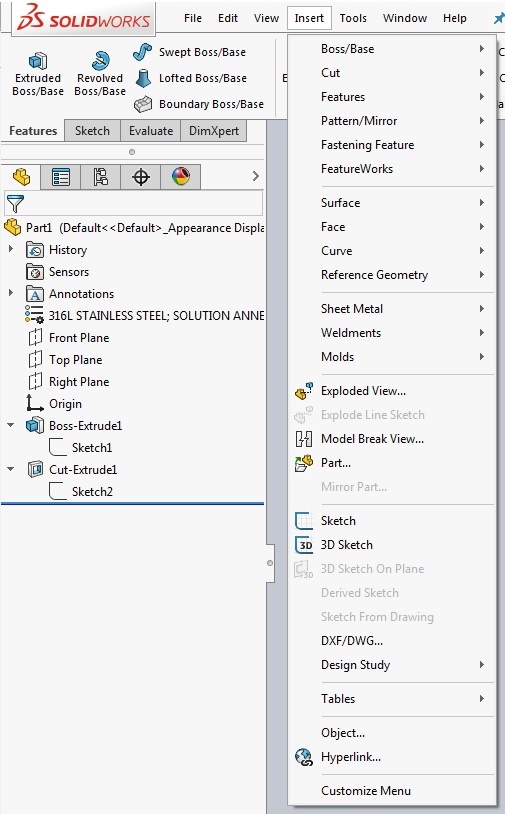Open Fastening Feature submenu
Screen dimensions: 505x814
point(392,145)
